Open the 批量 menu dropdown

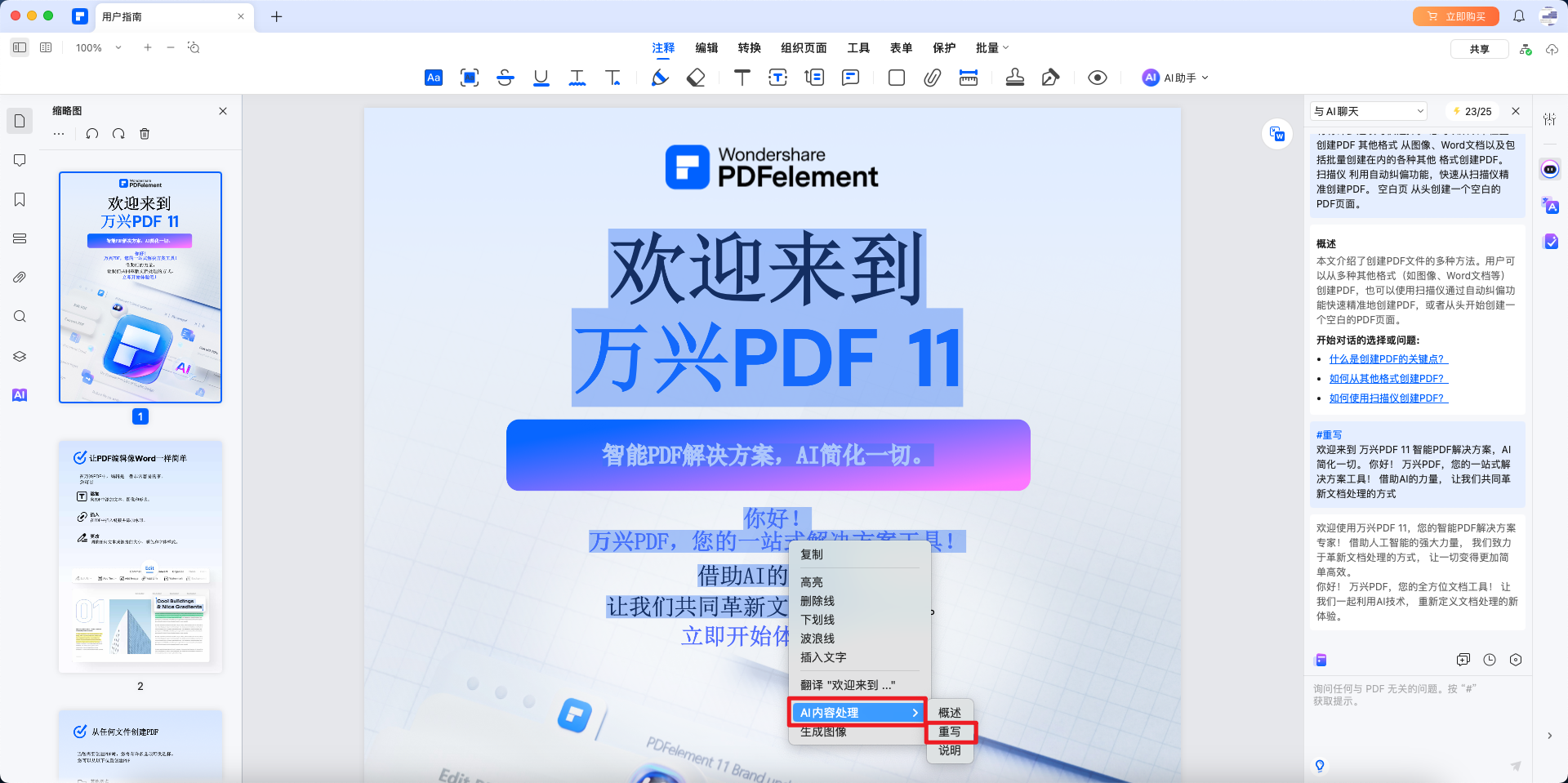tap(992, 48)
